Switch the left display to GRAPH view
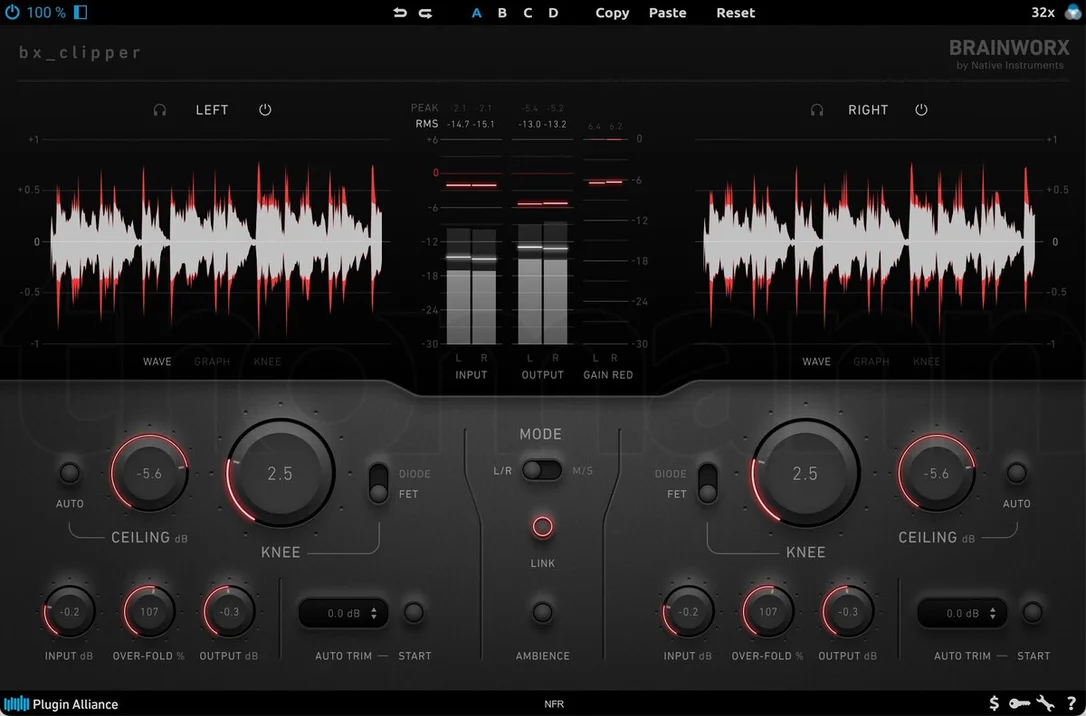 pos(212,361)
